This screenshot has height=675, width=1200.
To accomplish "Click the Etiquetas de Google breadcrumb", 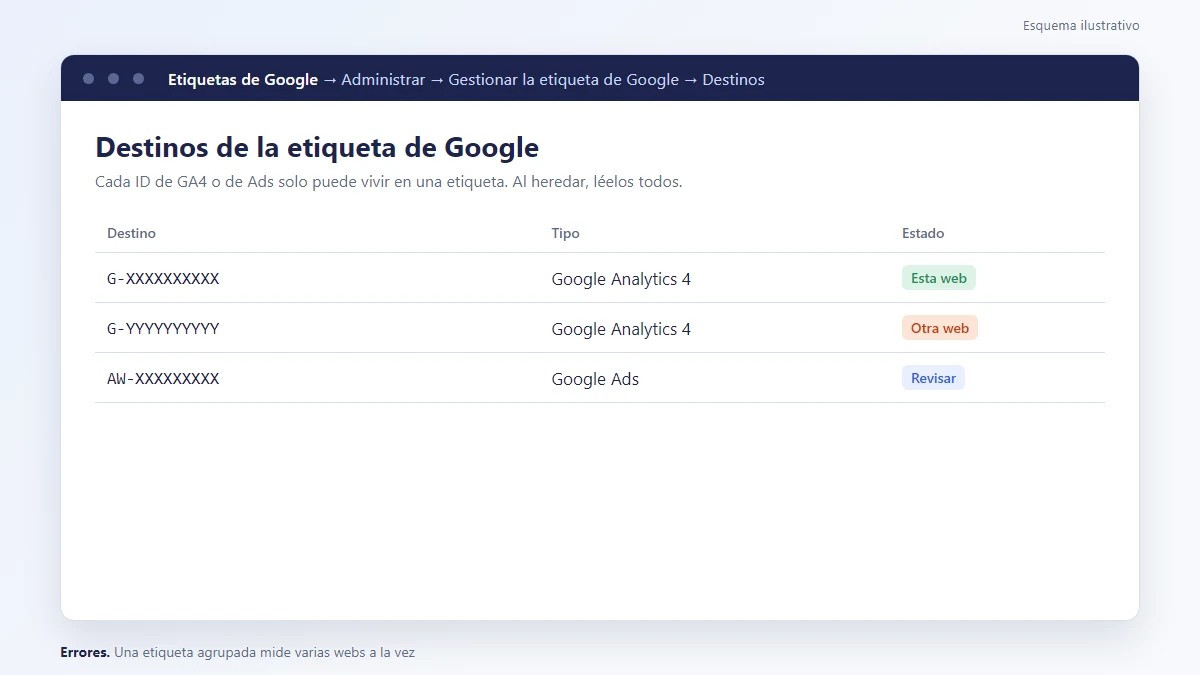I will (243, 79).
